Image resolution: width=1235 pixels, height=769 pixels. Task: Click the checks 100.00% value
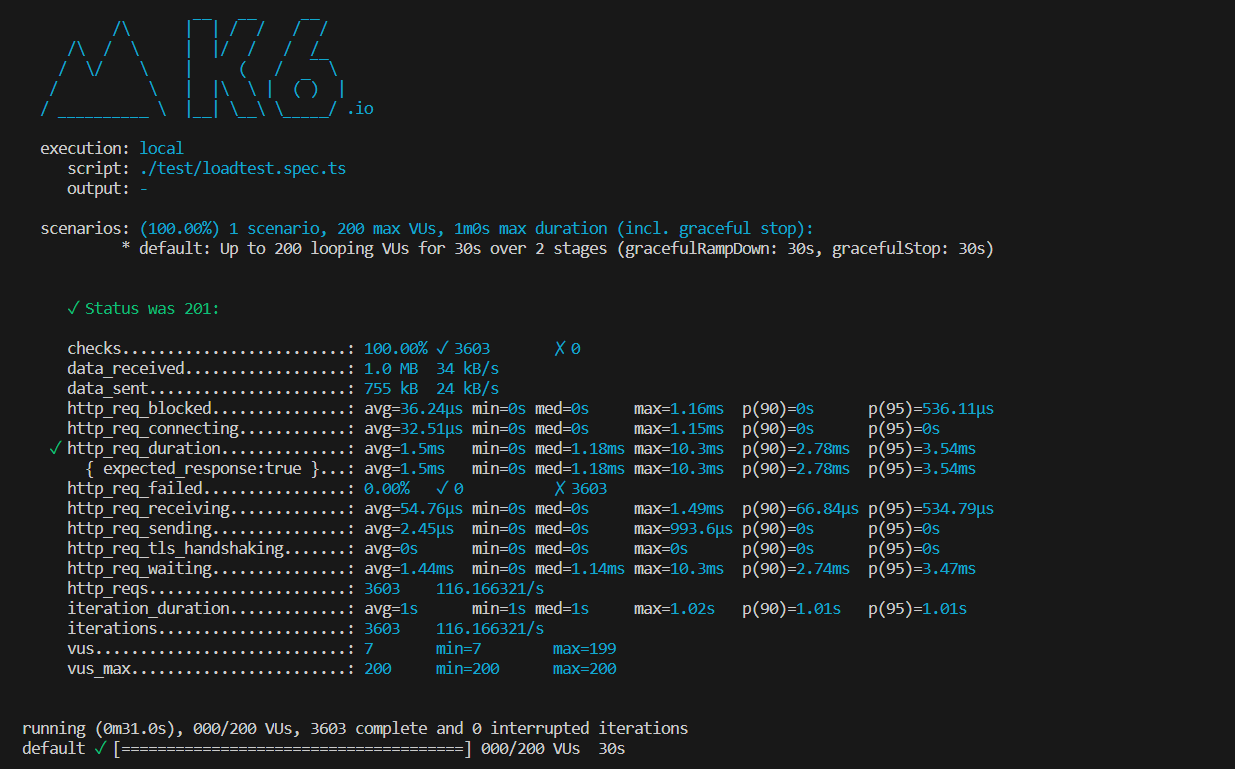pos(395,348)
